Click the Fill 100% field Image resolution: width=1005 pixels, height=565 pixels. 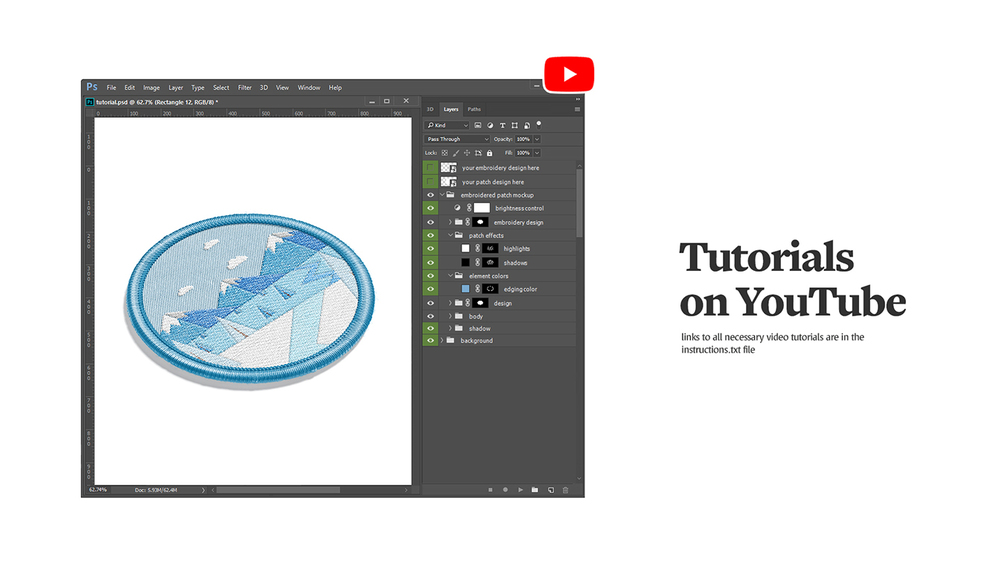pyautogui.click(x=524, y=153)
